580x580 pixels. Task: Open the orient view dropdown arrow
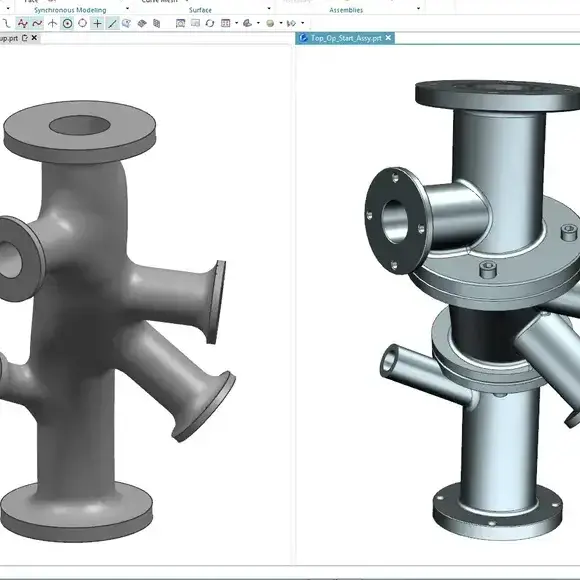click(x=258, y=23)
